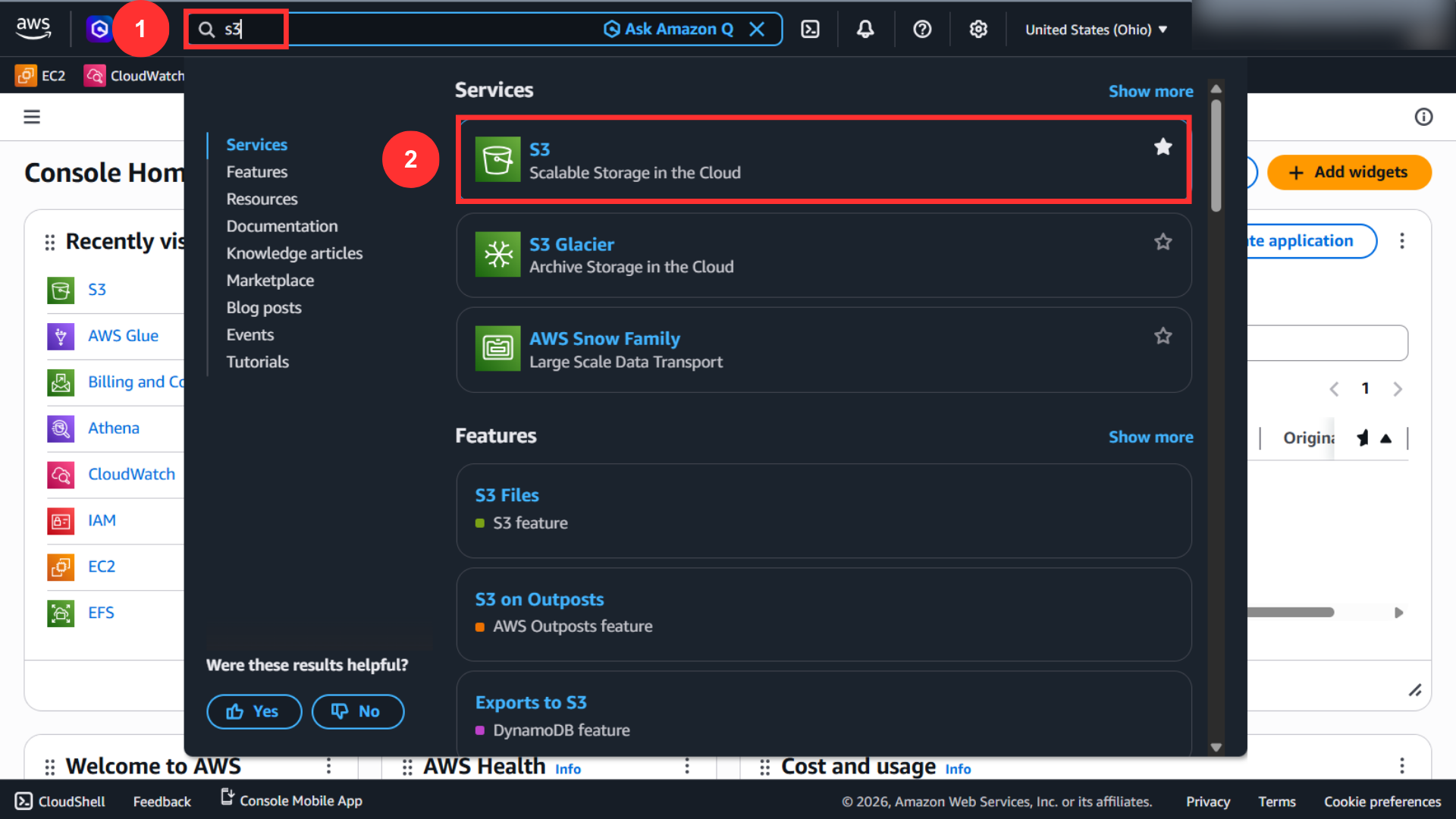
Task: Open IAM in Recently visited
Action: pyautogui.click(x=102, y=520)
